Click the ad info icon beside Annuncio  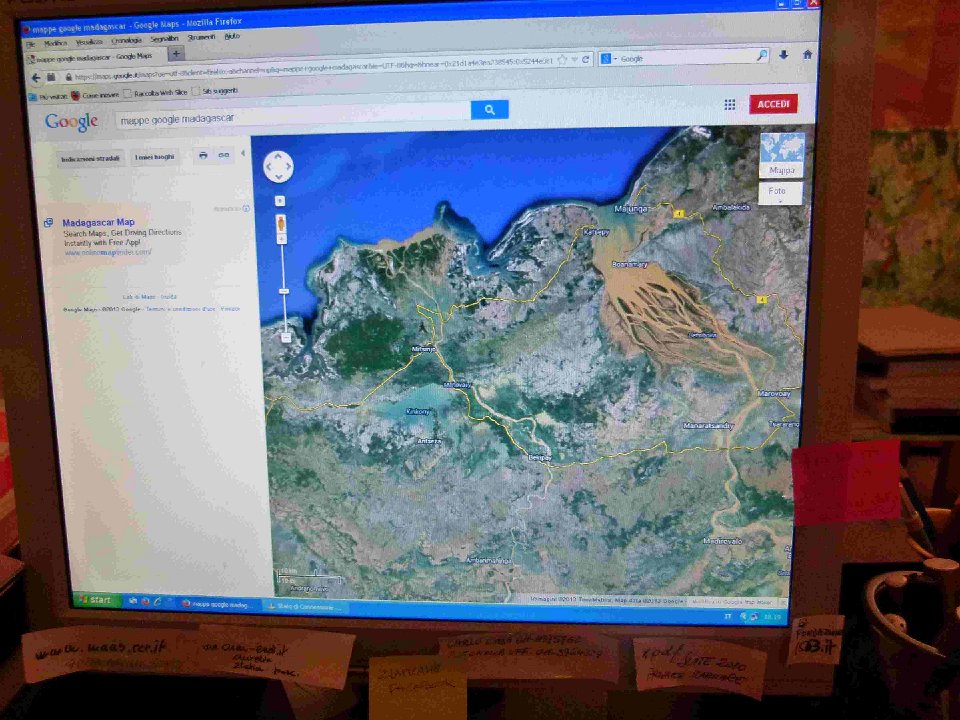(246, 209)
